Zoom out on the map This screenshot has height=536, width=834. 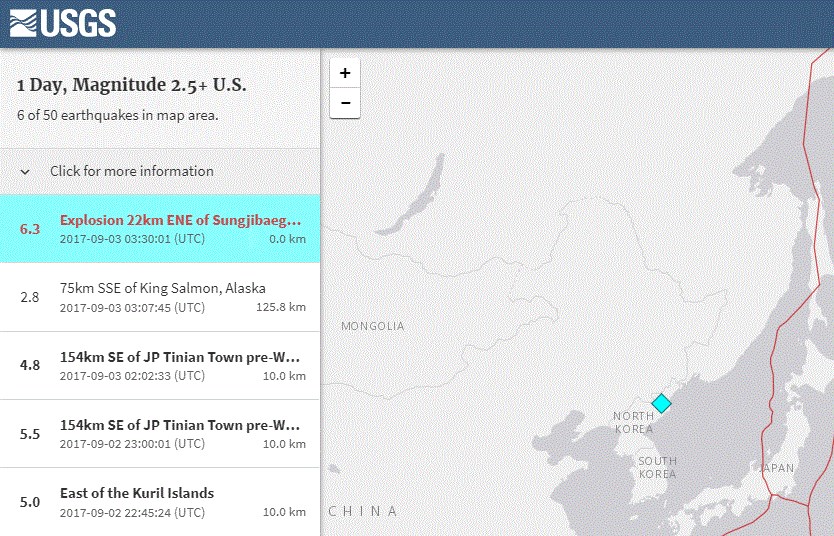pos(345,103)
